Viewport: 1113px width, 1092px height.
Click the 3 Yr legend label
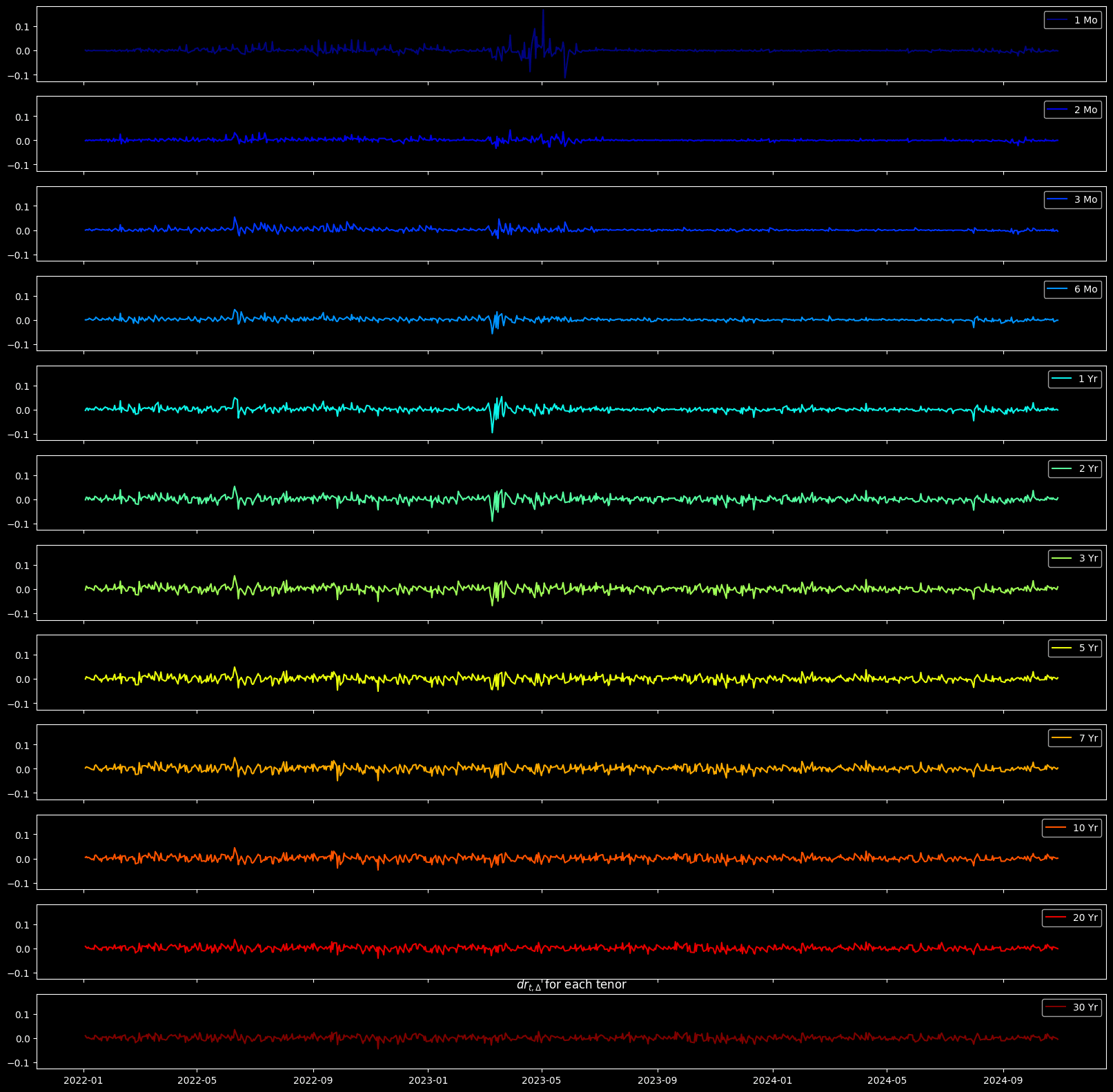click(x=1088, y=559)
